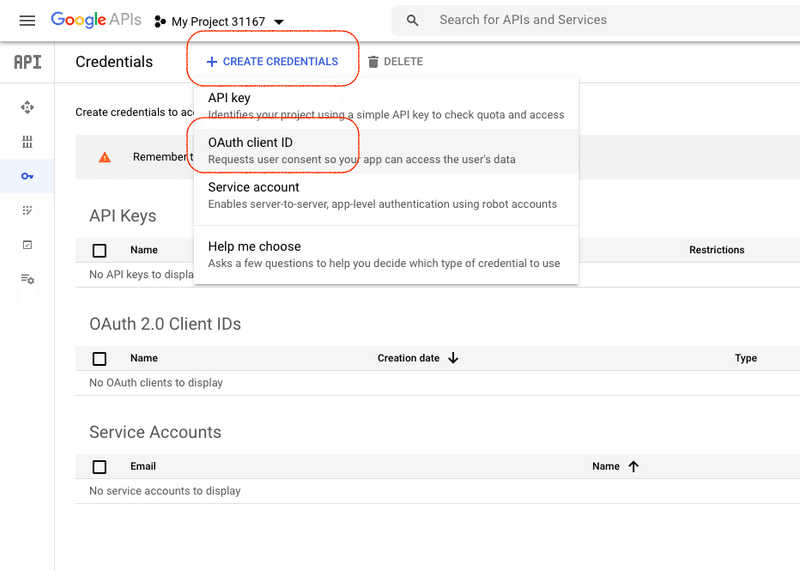Open the Library icon in sidebar
Screen dimensions: 800x571
pos(27,141)
